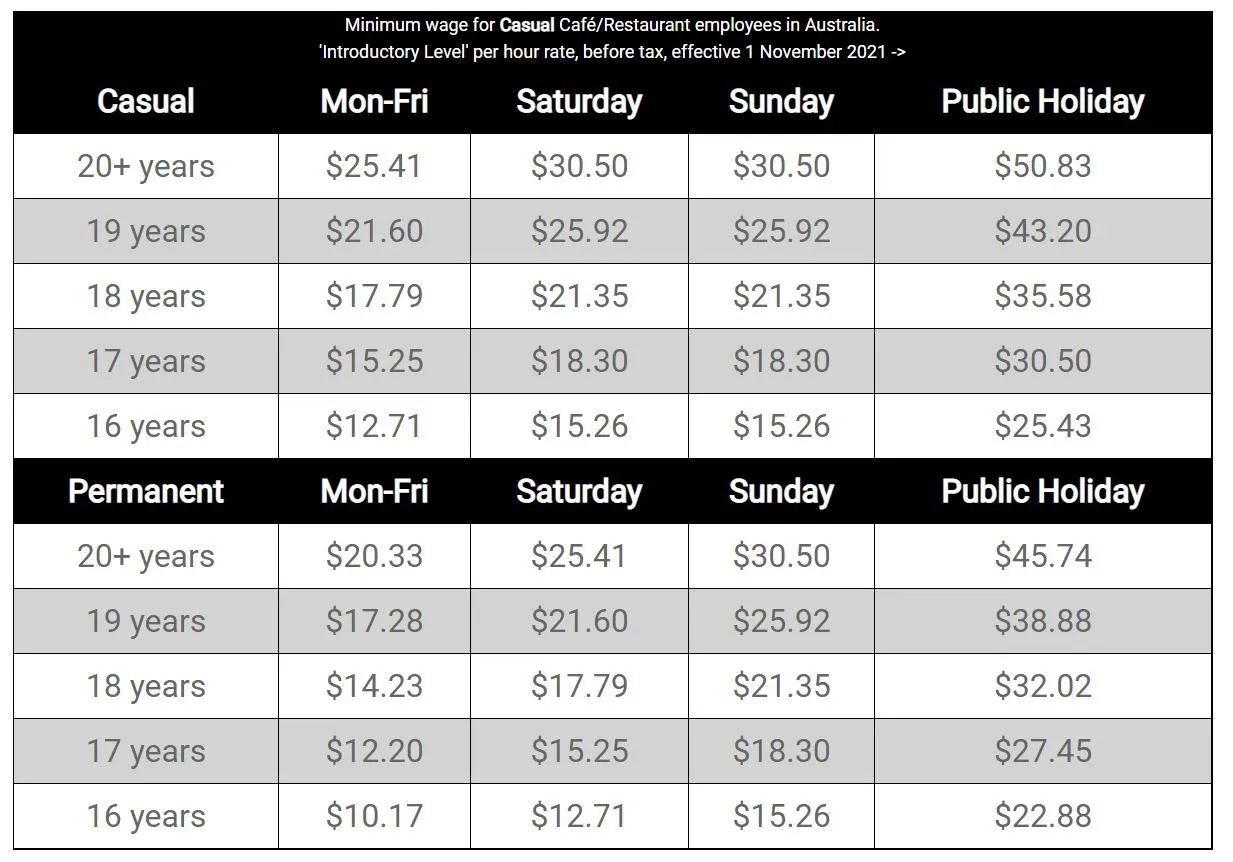Select Permanent 20+ years Public Holiday $45.74
Image resolution: width=1233 pixels, height=862 pixels.
tap(1043, 556)
